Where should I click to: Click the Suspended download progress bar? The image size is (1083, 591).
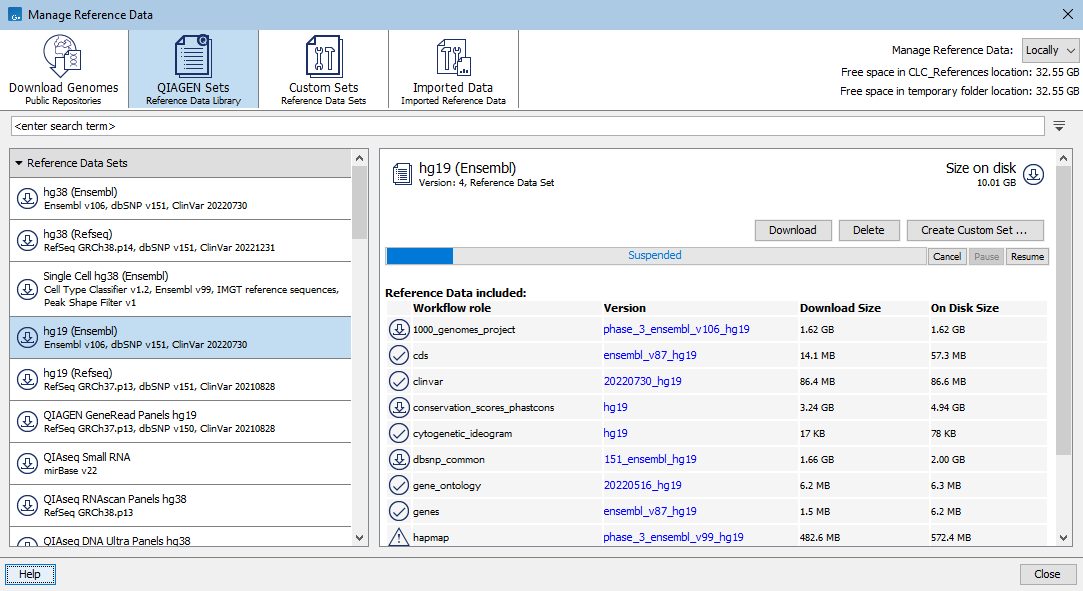coord(655,256)
